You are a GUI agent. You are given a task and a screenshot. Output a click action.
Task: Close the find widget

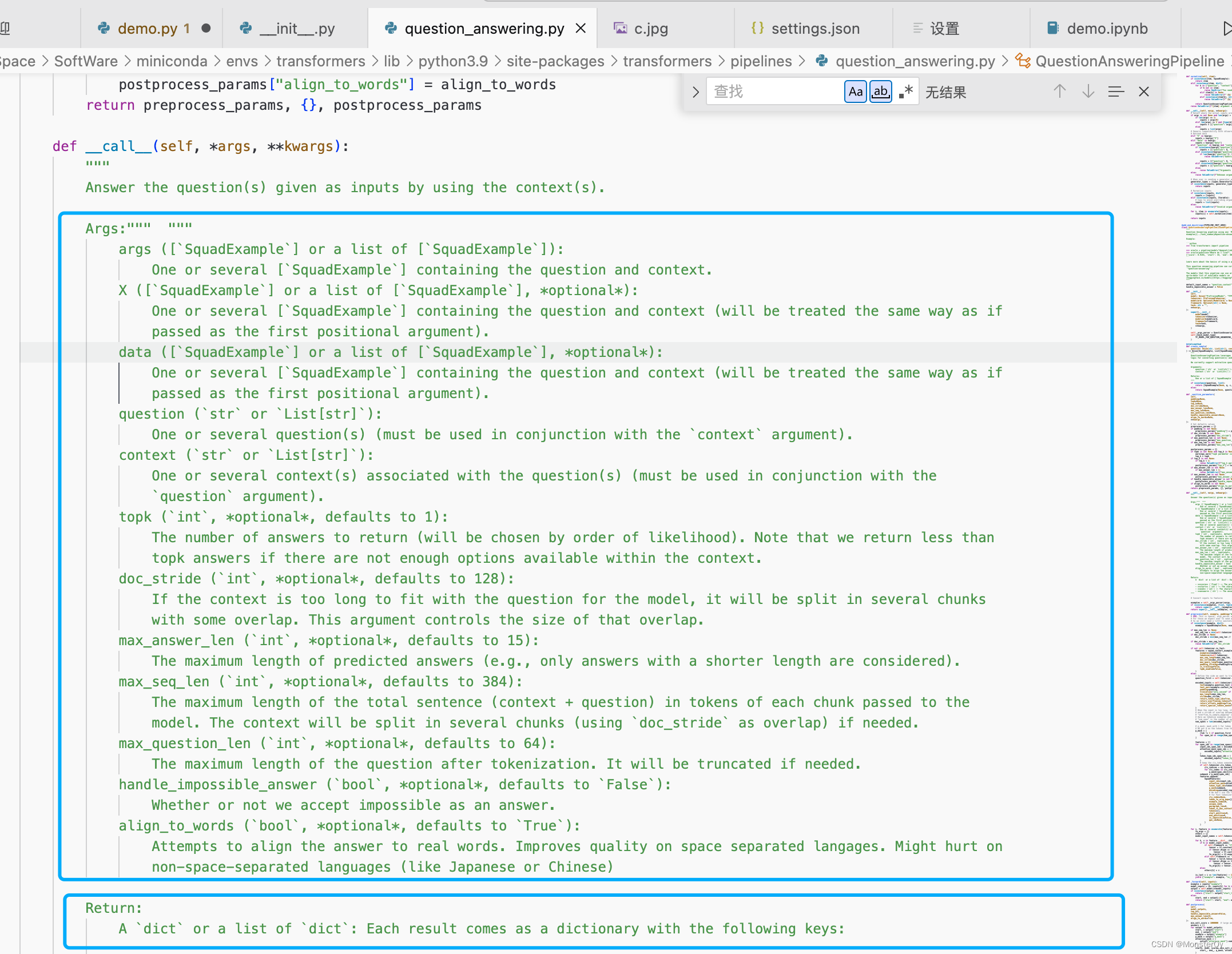point(1144,92)
